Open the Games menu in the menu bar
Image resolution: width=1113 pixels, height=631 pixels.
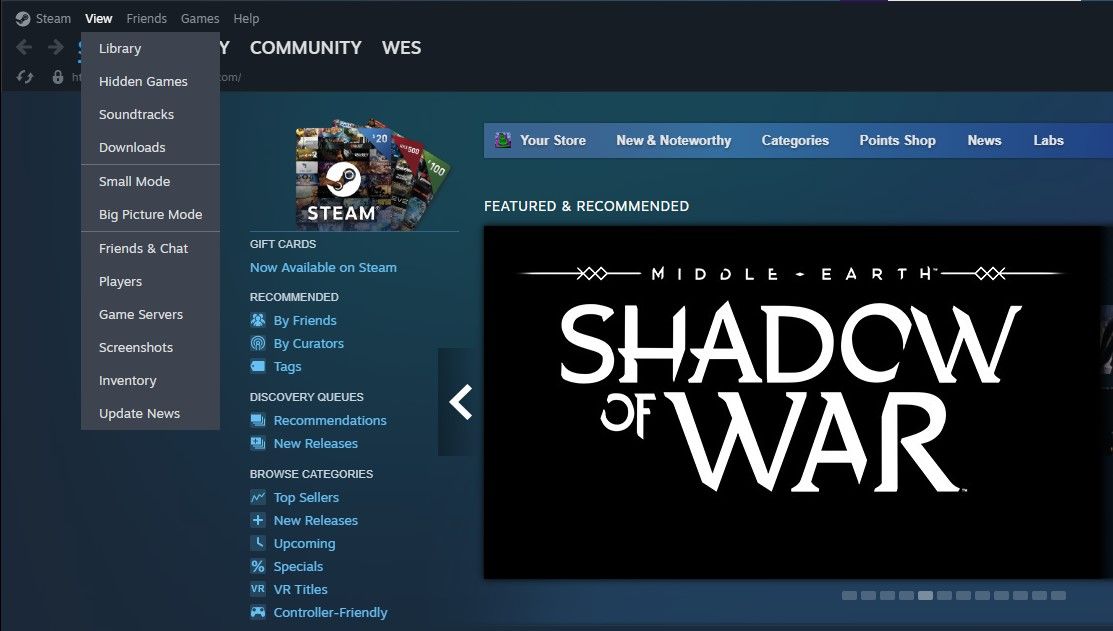pos(200,18)
